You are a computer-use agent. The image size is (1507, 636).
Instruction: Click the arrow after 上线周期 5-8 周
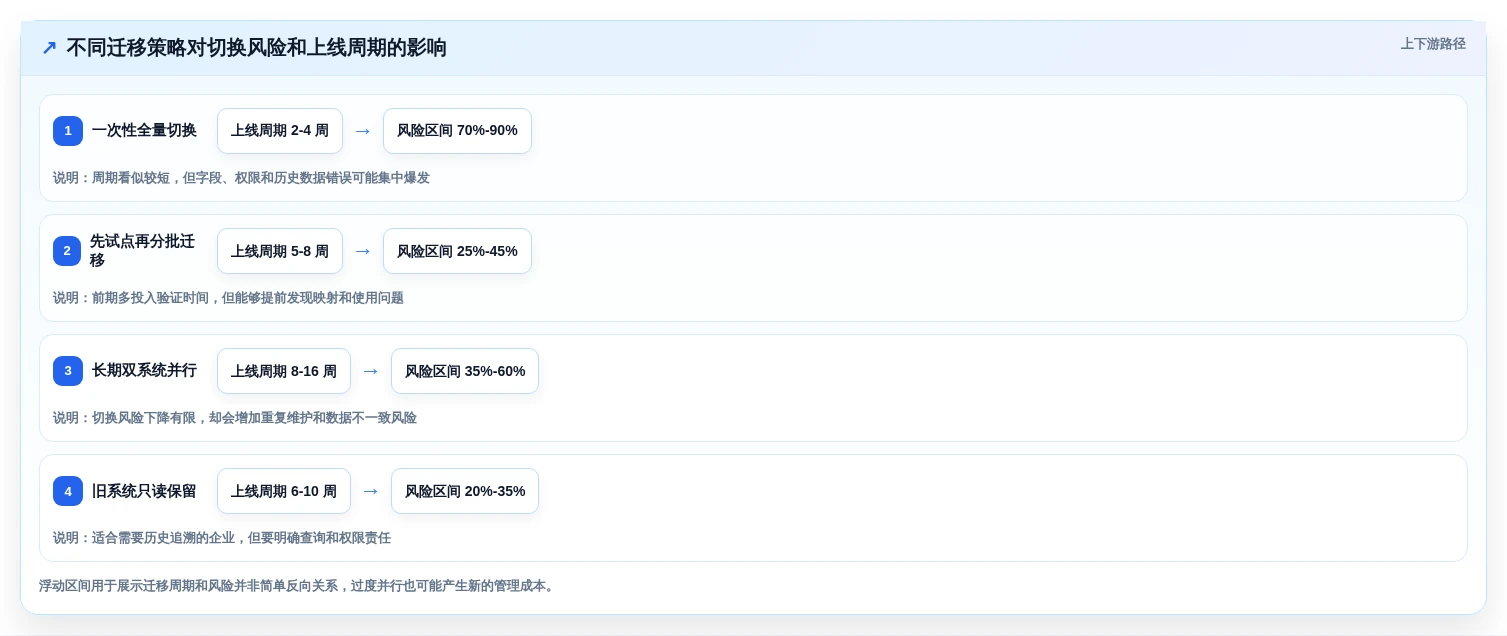click(x=363, y=251)
